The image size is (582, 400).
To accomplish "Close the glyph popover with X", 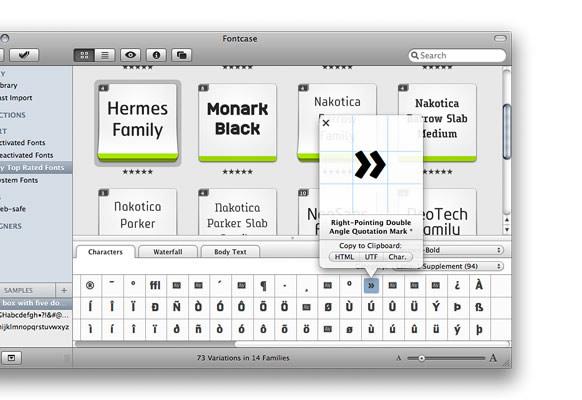I will [x=326, y=123].
